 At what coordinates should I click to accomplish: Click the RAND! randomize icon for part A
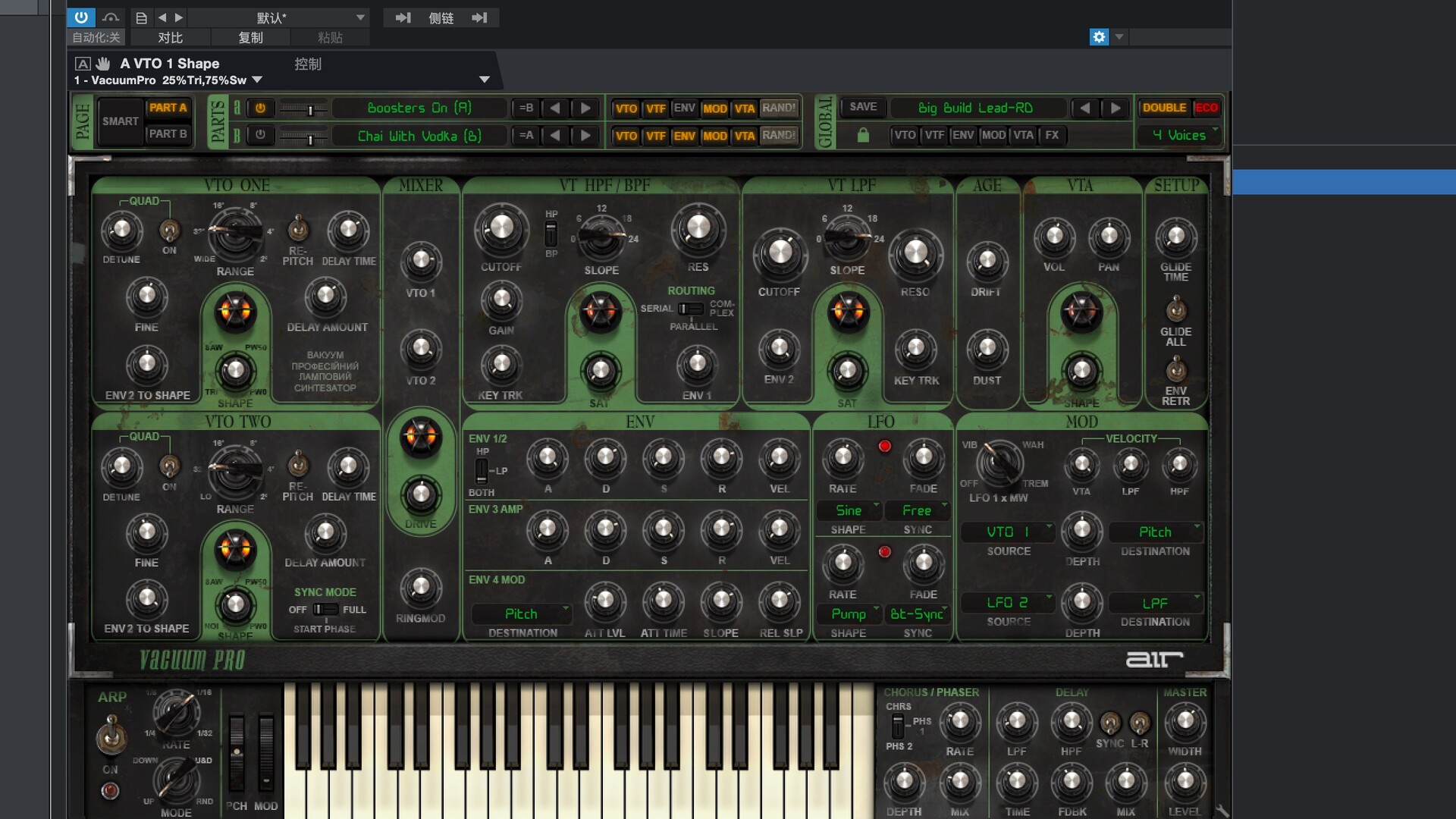coord(780,108)
